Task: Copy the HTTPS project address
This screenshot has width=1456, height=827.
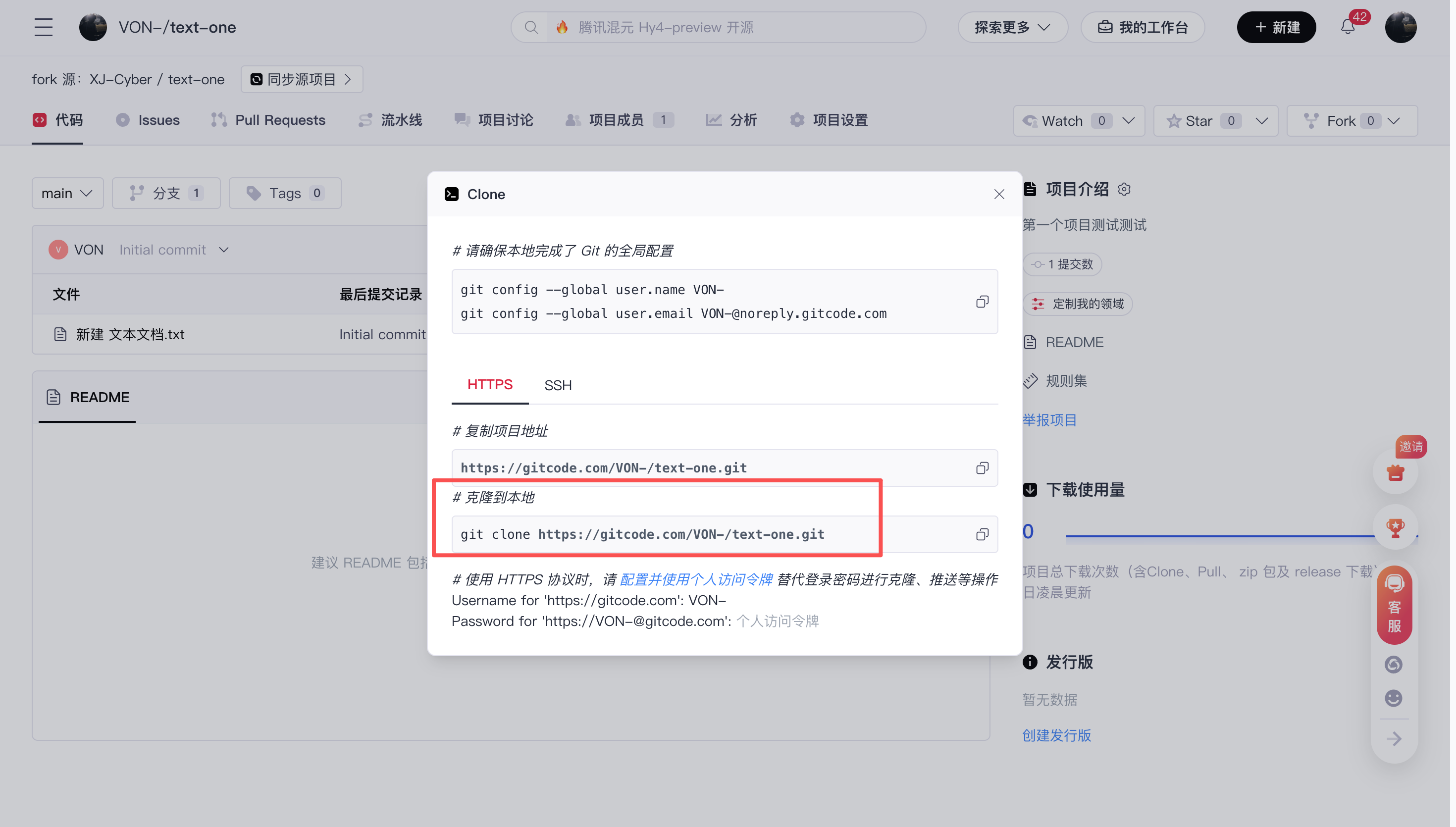Action: [x=982, y=468]
